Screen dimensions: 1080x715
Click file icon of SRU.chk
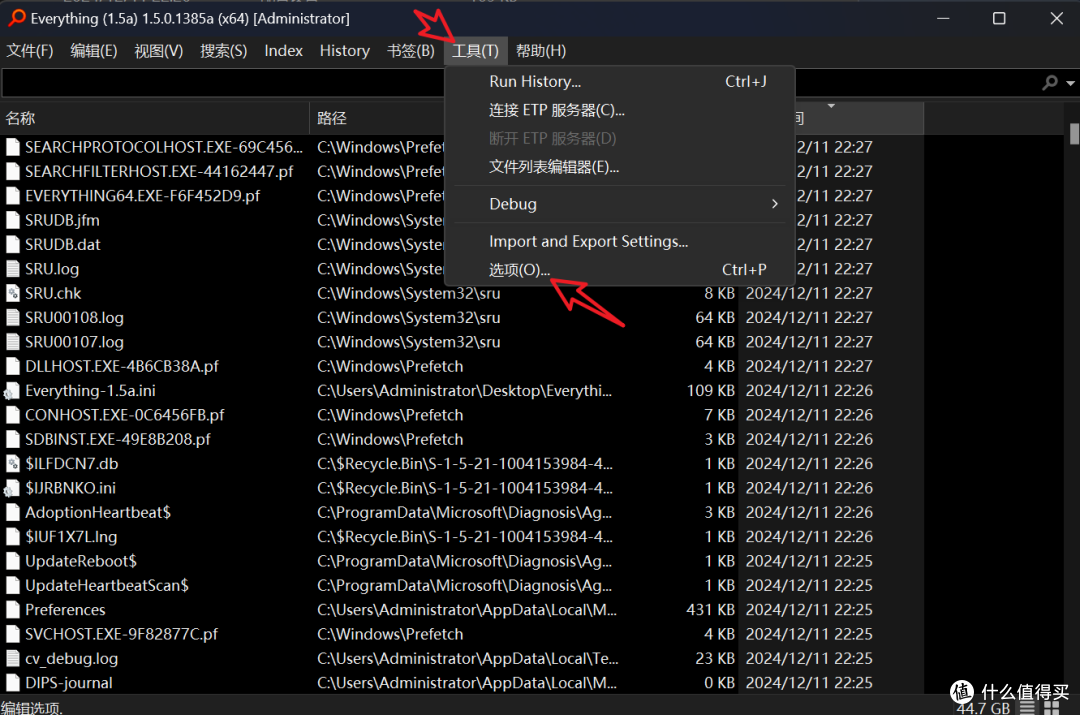coord(12,293)
